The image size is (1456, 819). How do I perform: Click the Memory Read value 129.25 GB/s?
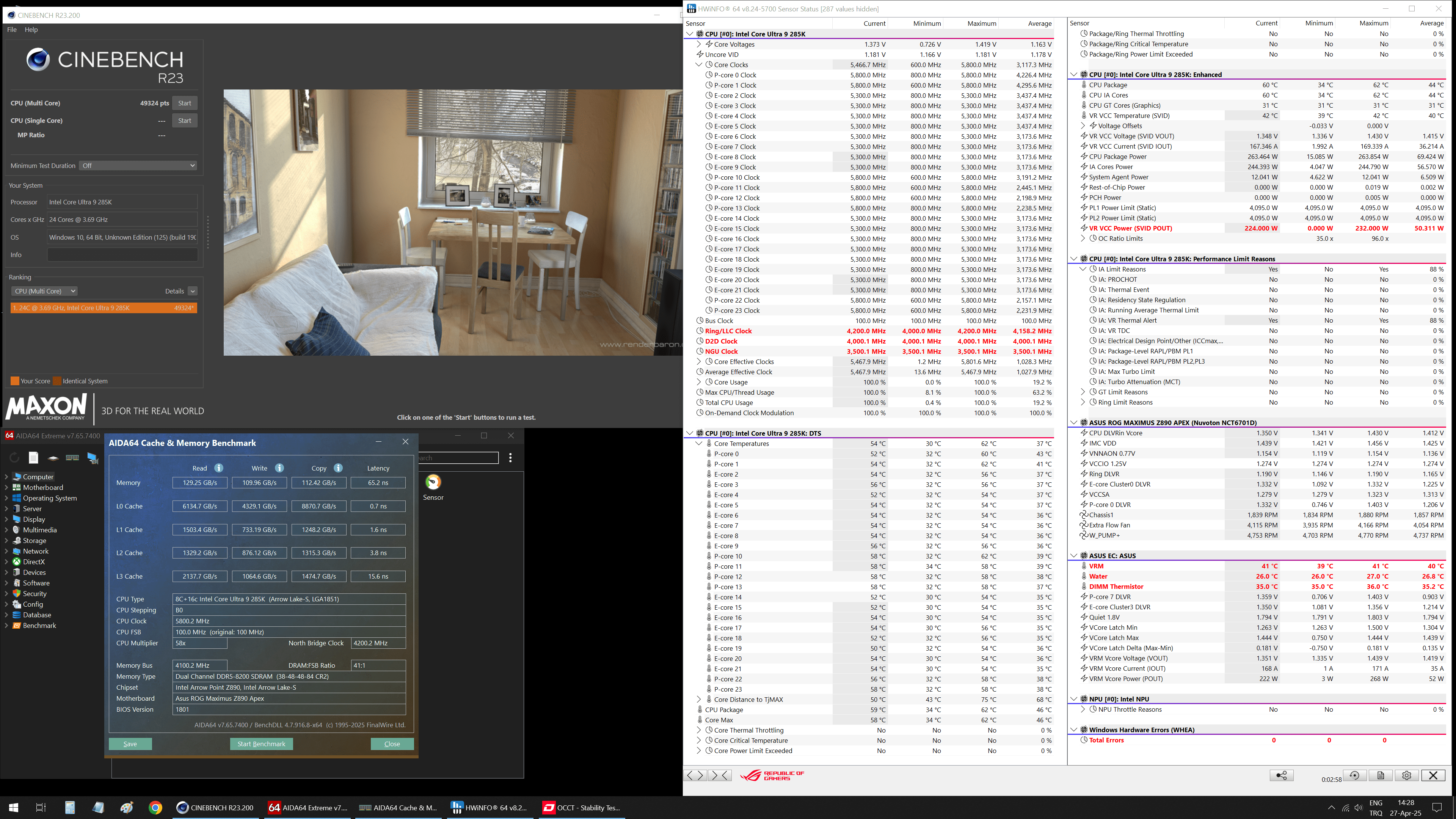(x=200, y=483)
